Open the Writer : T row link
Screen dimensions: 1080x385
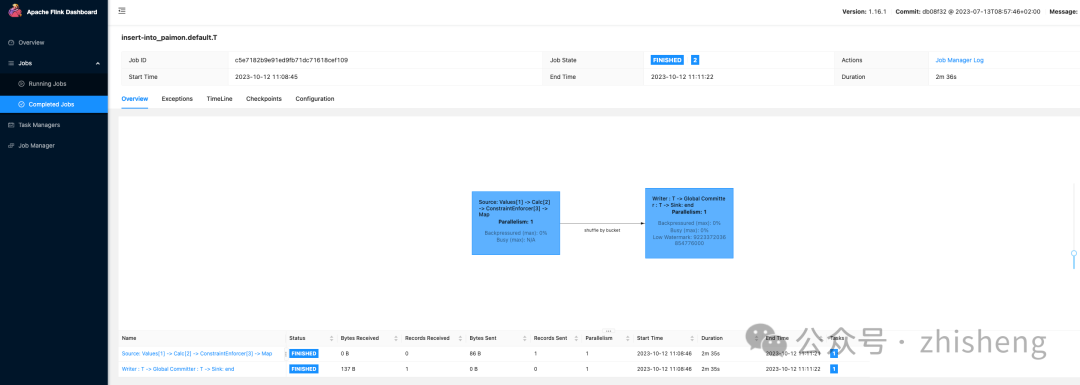(178, 369)
